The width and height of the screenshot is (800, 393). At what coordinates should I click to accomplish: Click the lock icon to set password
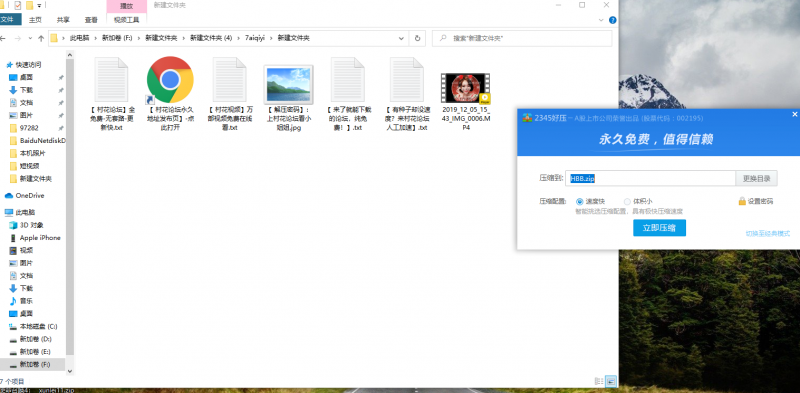[742, 201]
